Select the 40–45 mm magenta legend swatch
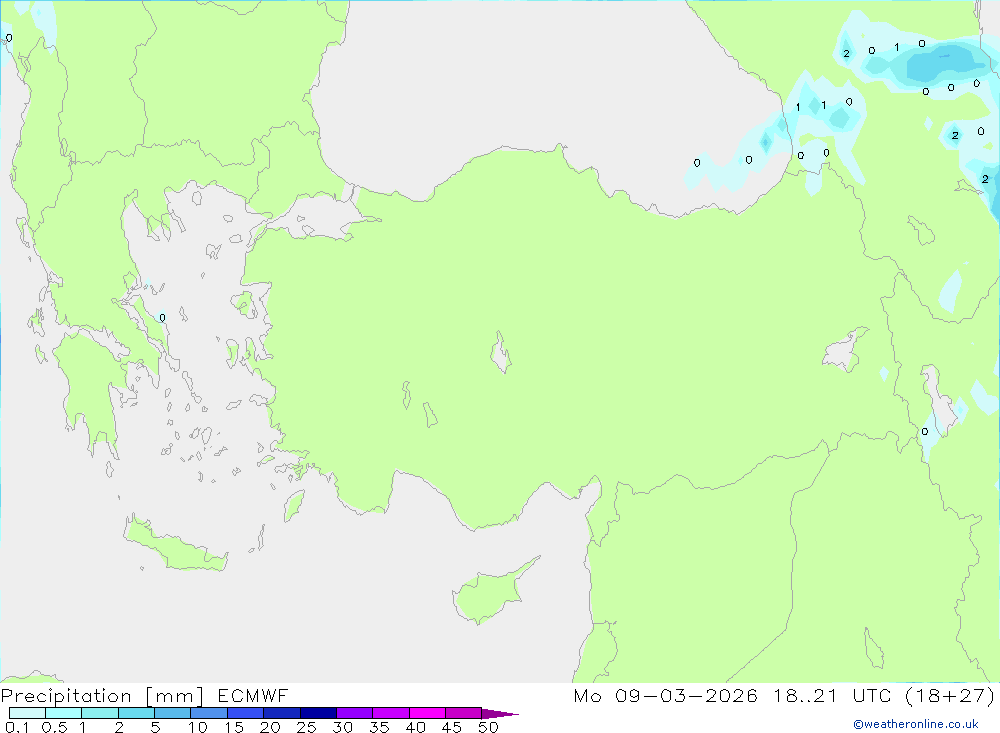The width and height of the screenshot is (1000, 733). tap(427, 713)
